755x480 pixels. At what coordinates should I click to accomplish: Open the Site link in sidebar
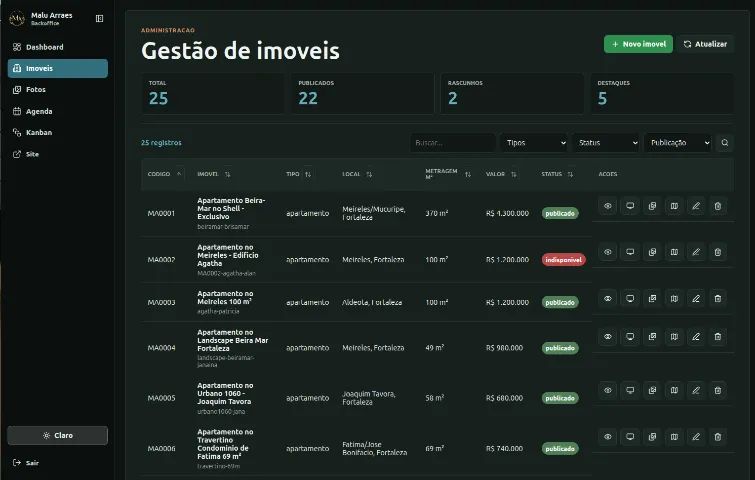click(x=58, y=154)
